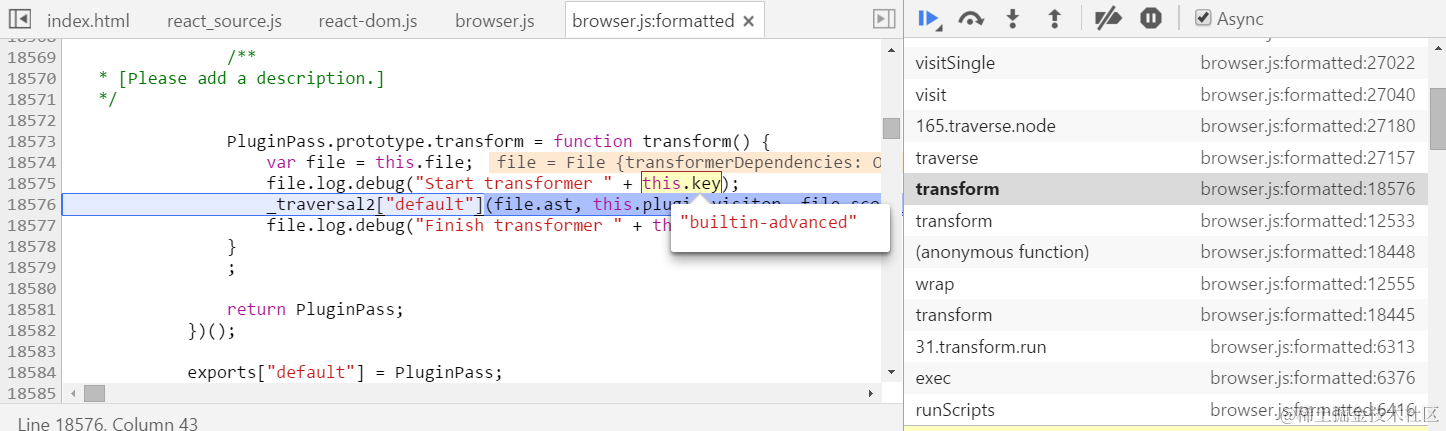This screenshot has height=431, width=1446.
Task: Select transform frame at line 18445
Action: point(1165,315)
